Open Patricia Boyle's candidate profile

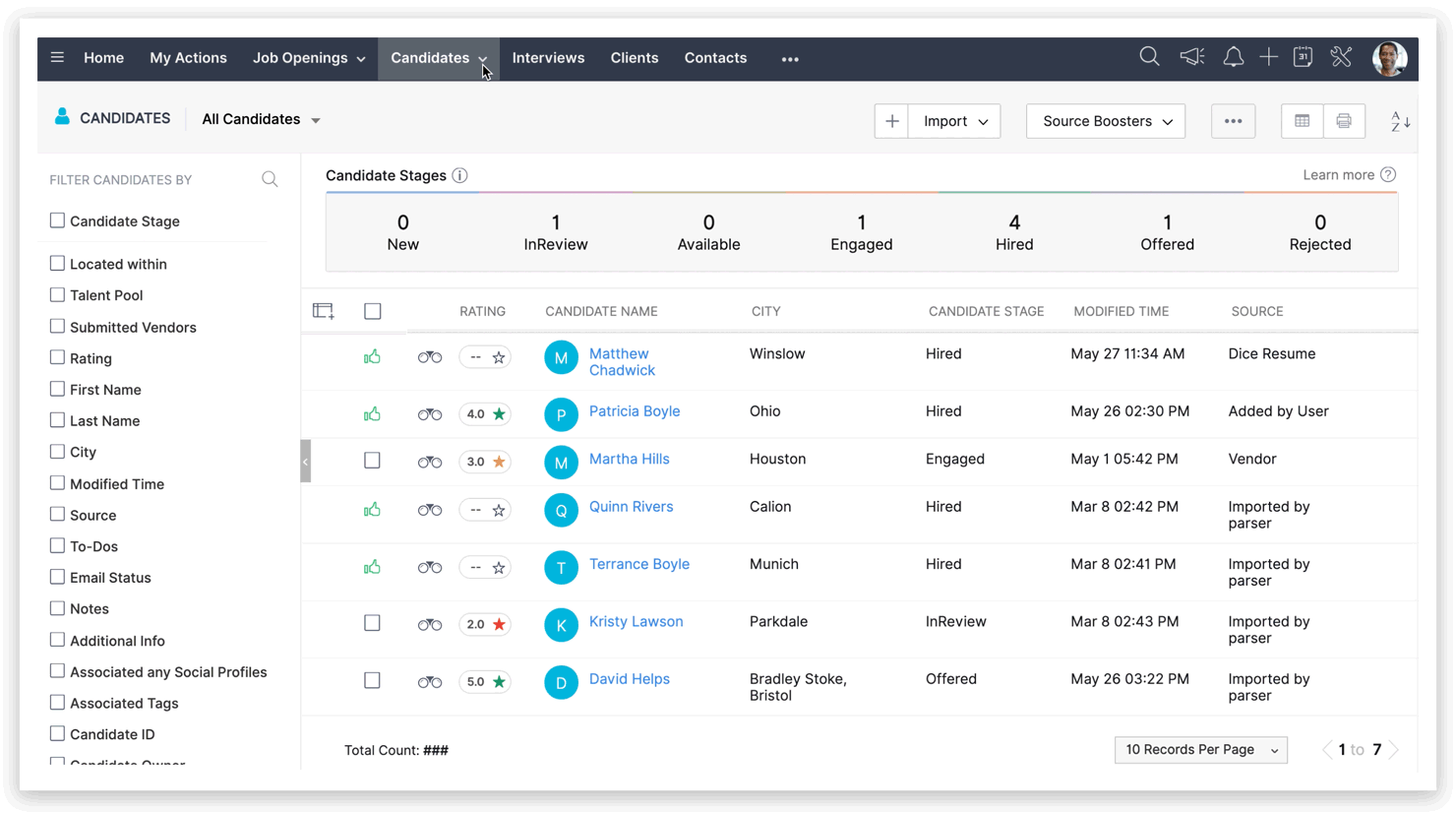tap(634, 411)
